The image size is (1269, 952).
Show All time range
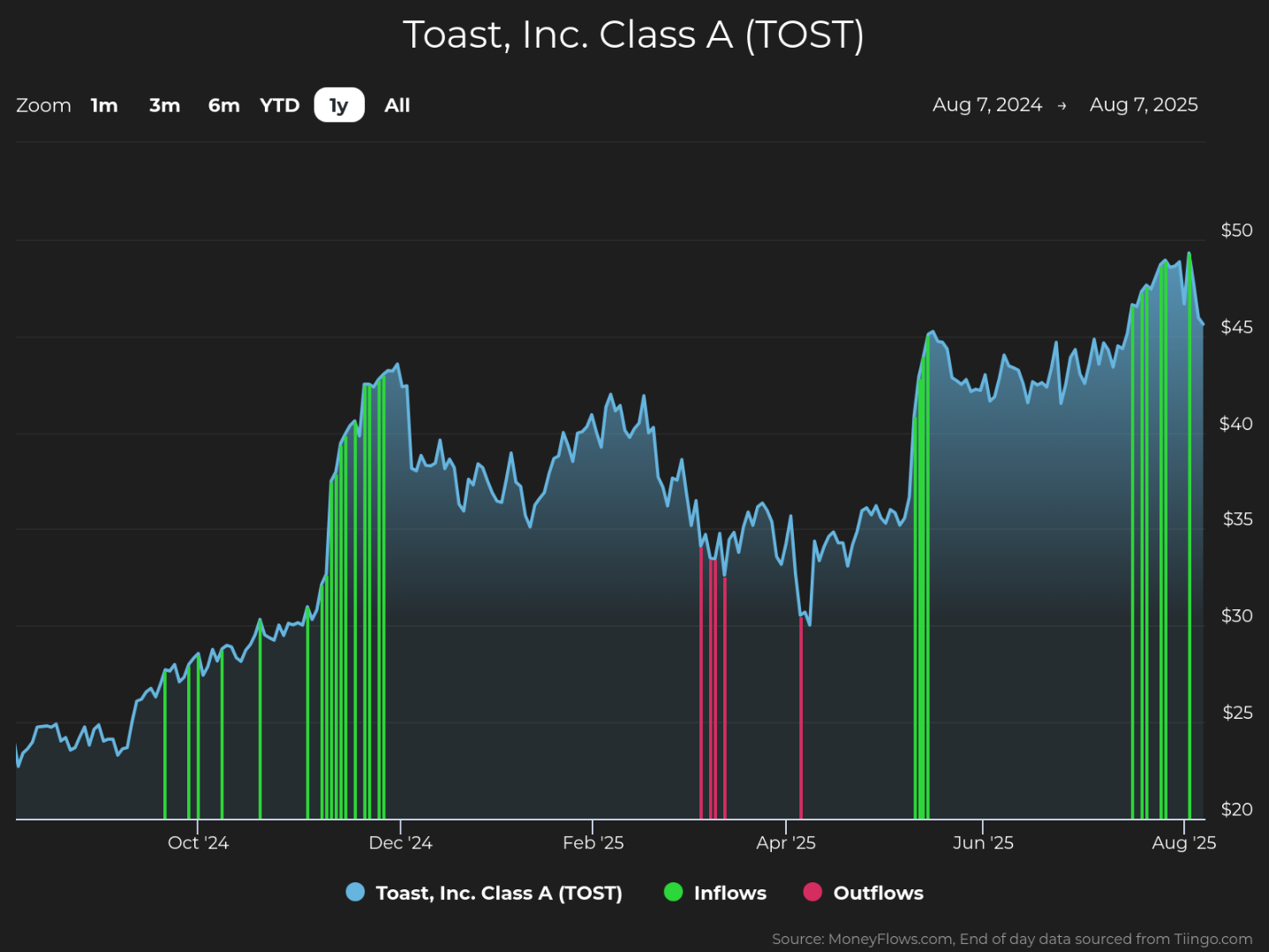pos(397,105)
